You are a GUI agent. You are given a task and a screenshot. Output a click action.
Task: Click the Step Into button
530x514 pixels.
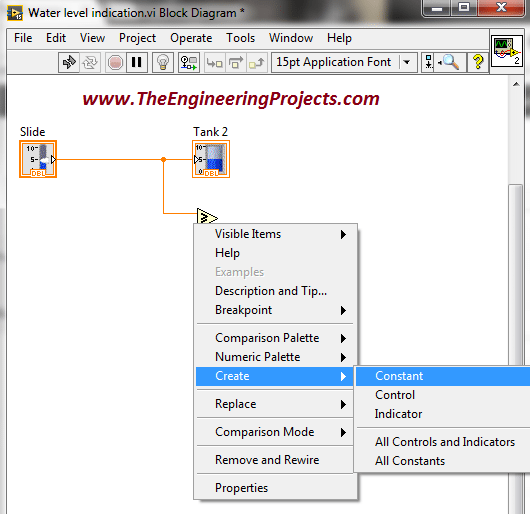[215, 63]
